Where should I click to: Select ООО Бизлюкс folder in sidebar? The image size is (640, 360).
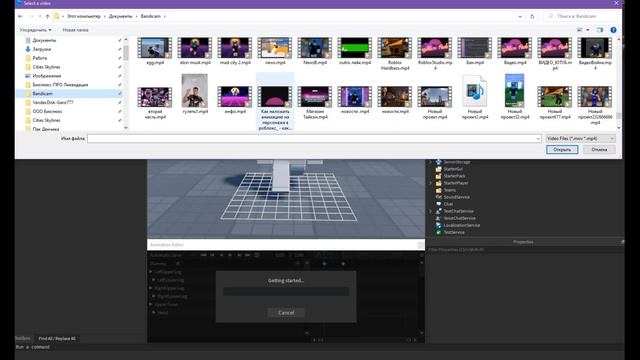point(47,111)
